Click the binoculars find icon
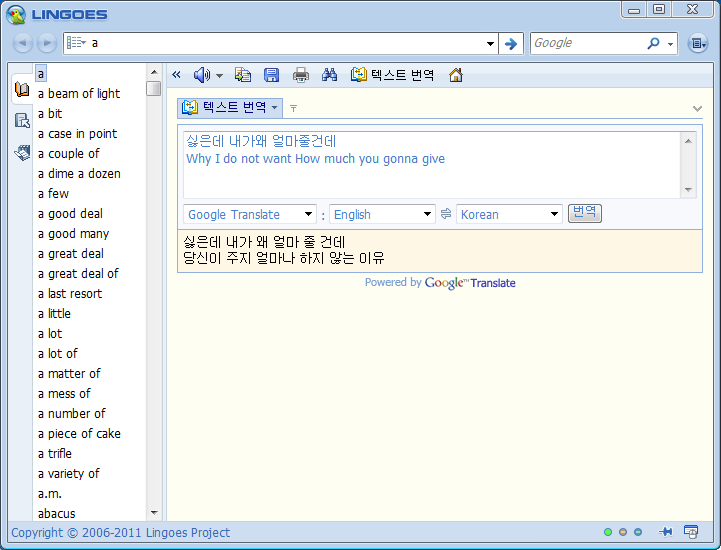 coord(330,75)
